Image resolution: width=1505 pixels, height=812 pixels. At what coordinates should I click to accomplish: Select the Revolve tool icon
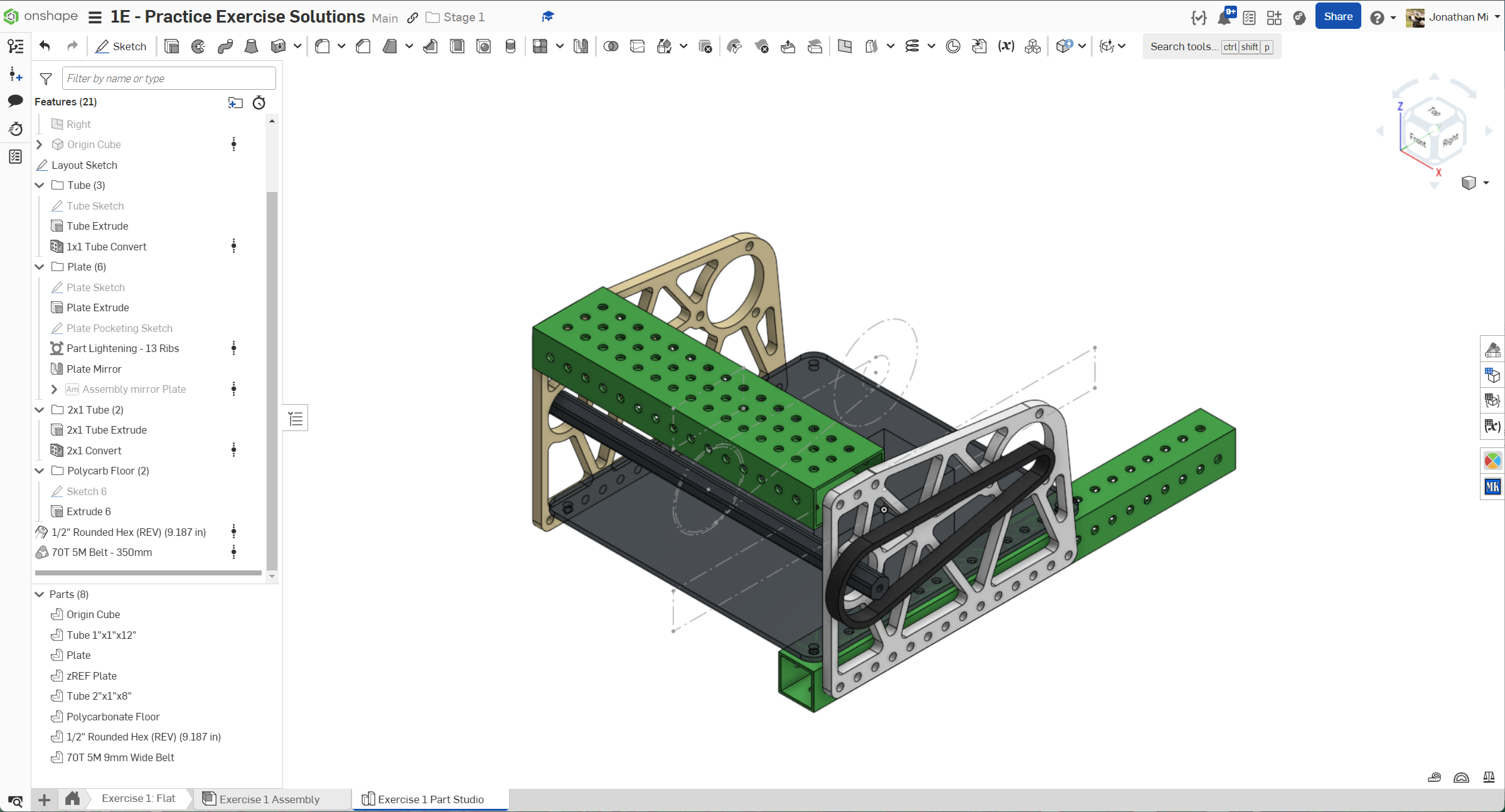[198, 46]
